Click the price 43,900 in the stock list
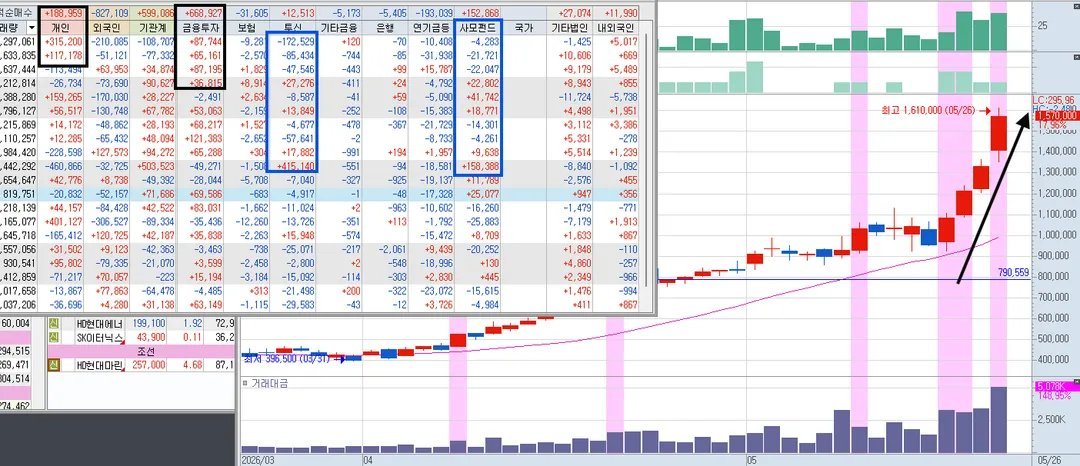This screenshot has width=1080, height=466. pos(152,337)
